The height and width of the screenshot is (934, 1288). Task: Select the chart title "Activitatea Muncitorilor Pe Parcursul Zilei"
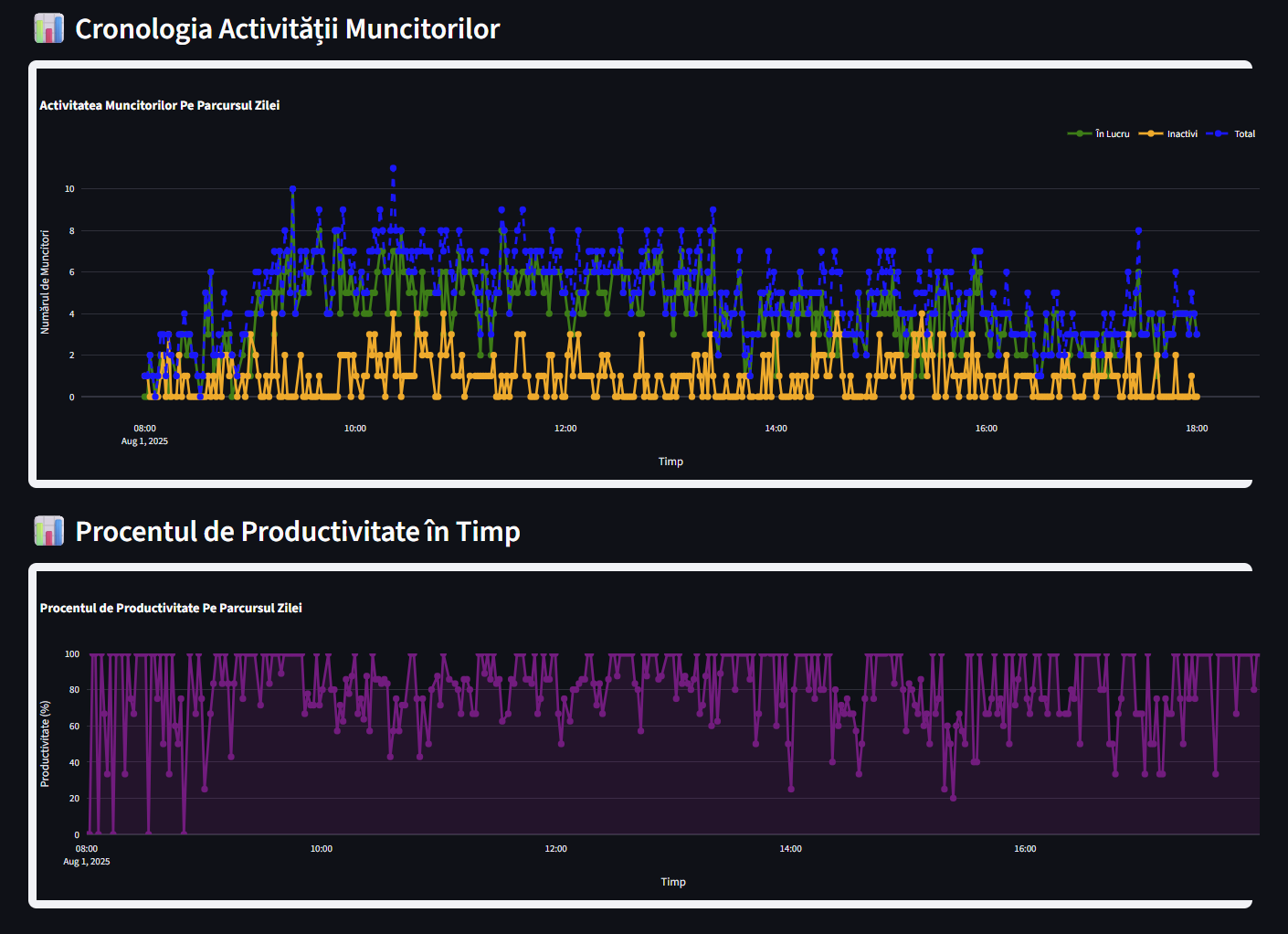[x=159, y=105]
